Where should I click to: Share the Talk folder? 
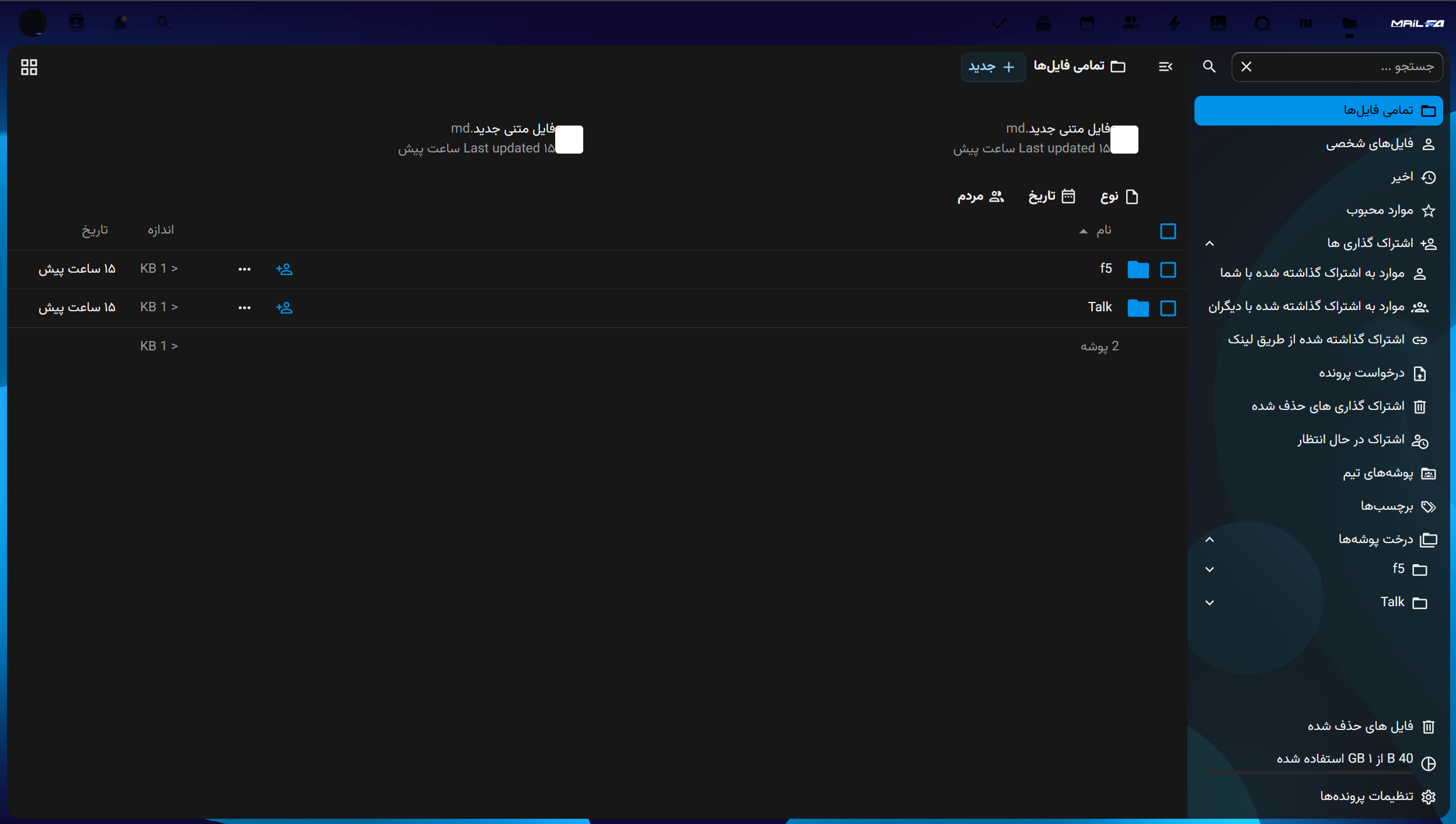click(x=284, y=308)
